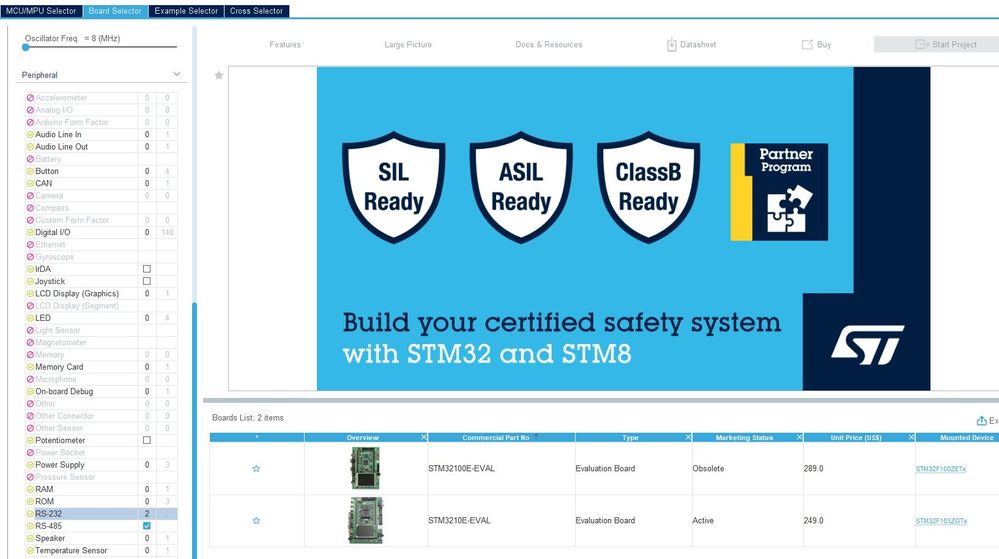Click the Datasheet download icon
This screenshot has width=999, height=559.
coord(672,45)
